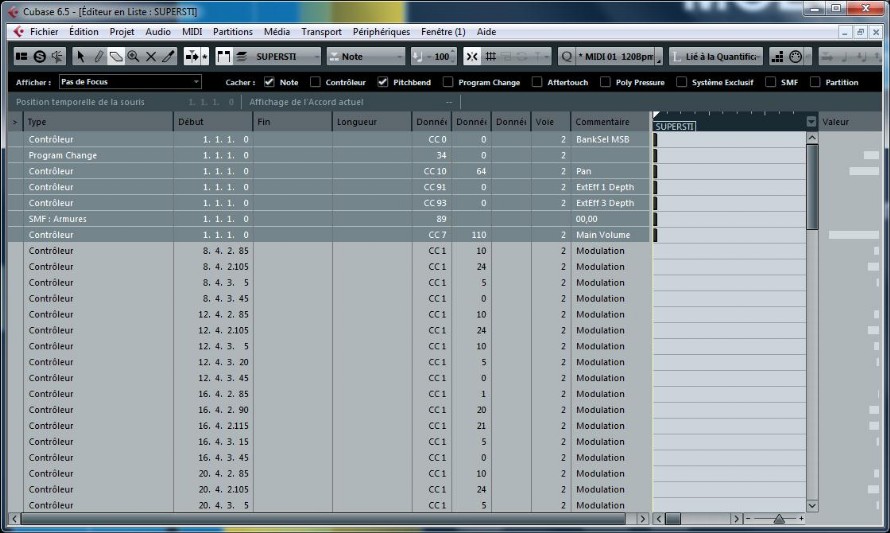Select the Erase tool
The width and height of the screenshot is (890, 533).
click(116, 56)
